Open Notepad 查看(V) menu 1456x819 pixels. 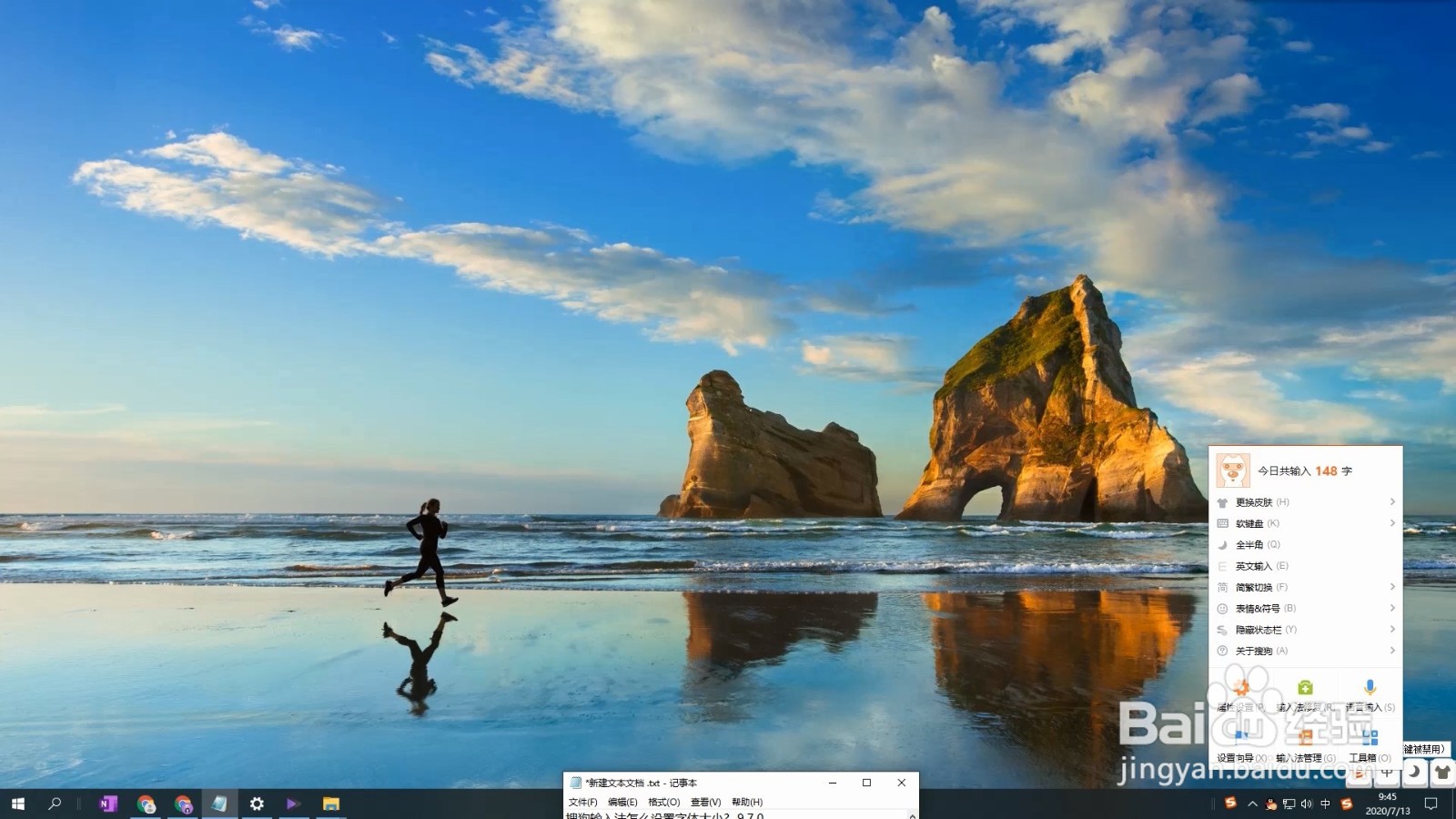point(705,802)
